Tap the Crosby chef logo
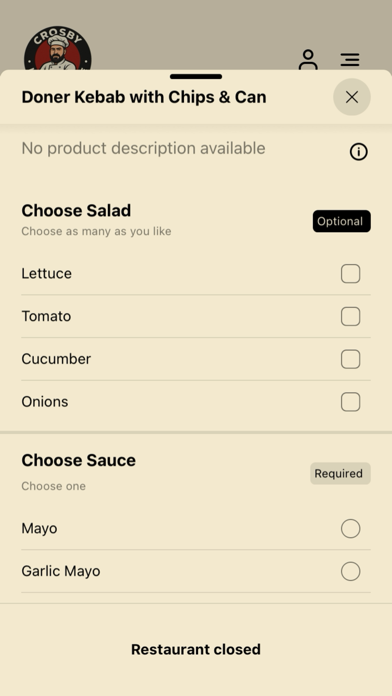This screenshot has width=392, height=696. coord(58,48)
